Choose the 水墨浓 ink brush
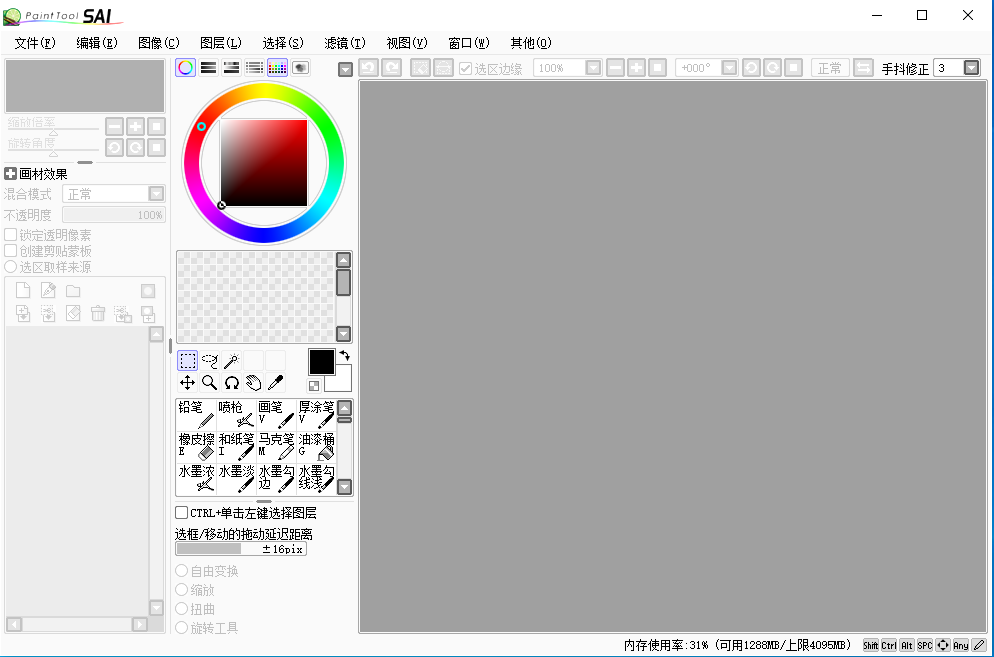This screenshot has height=657, width=994. click(197, 479)
